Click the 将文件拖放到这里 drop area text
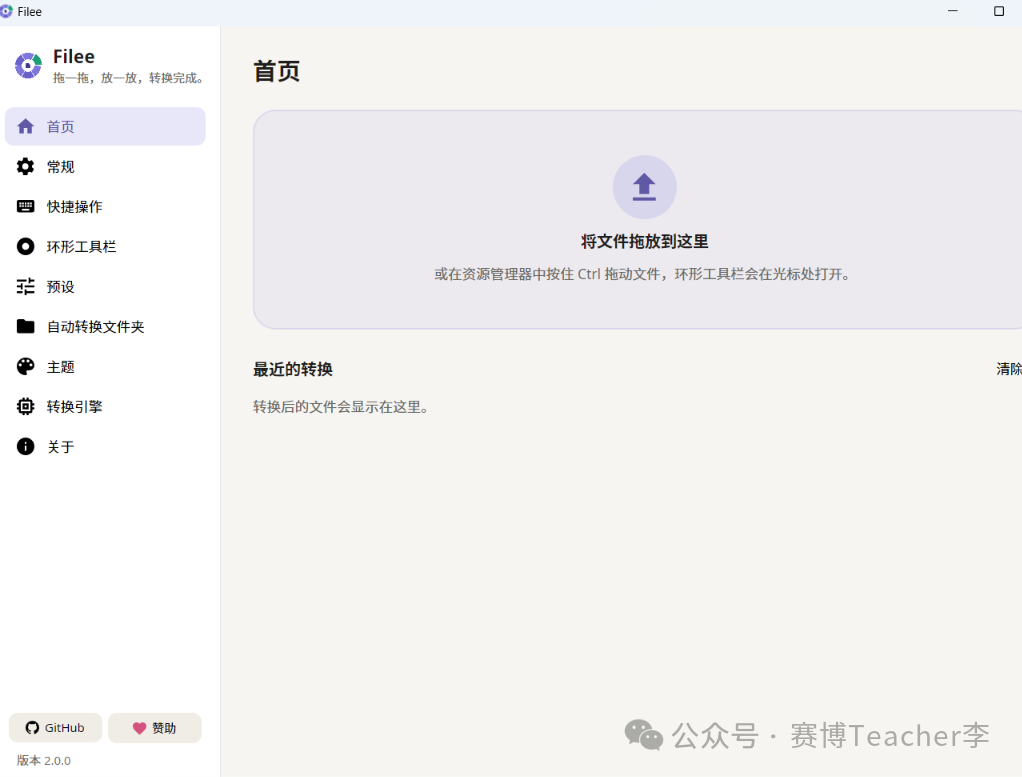This screenshot has width=1022, height=777. click(645, 241)
